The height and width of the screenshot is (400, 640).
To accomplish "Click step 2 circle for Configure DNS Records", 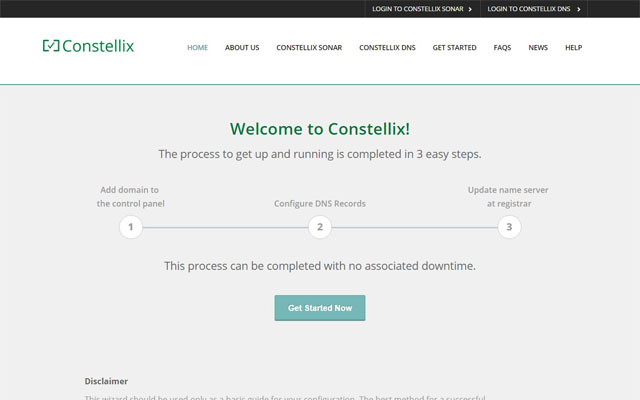I will click(320, 227).
